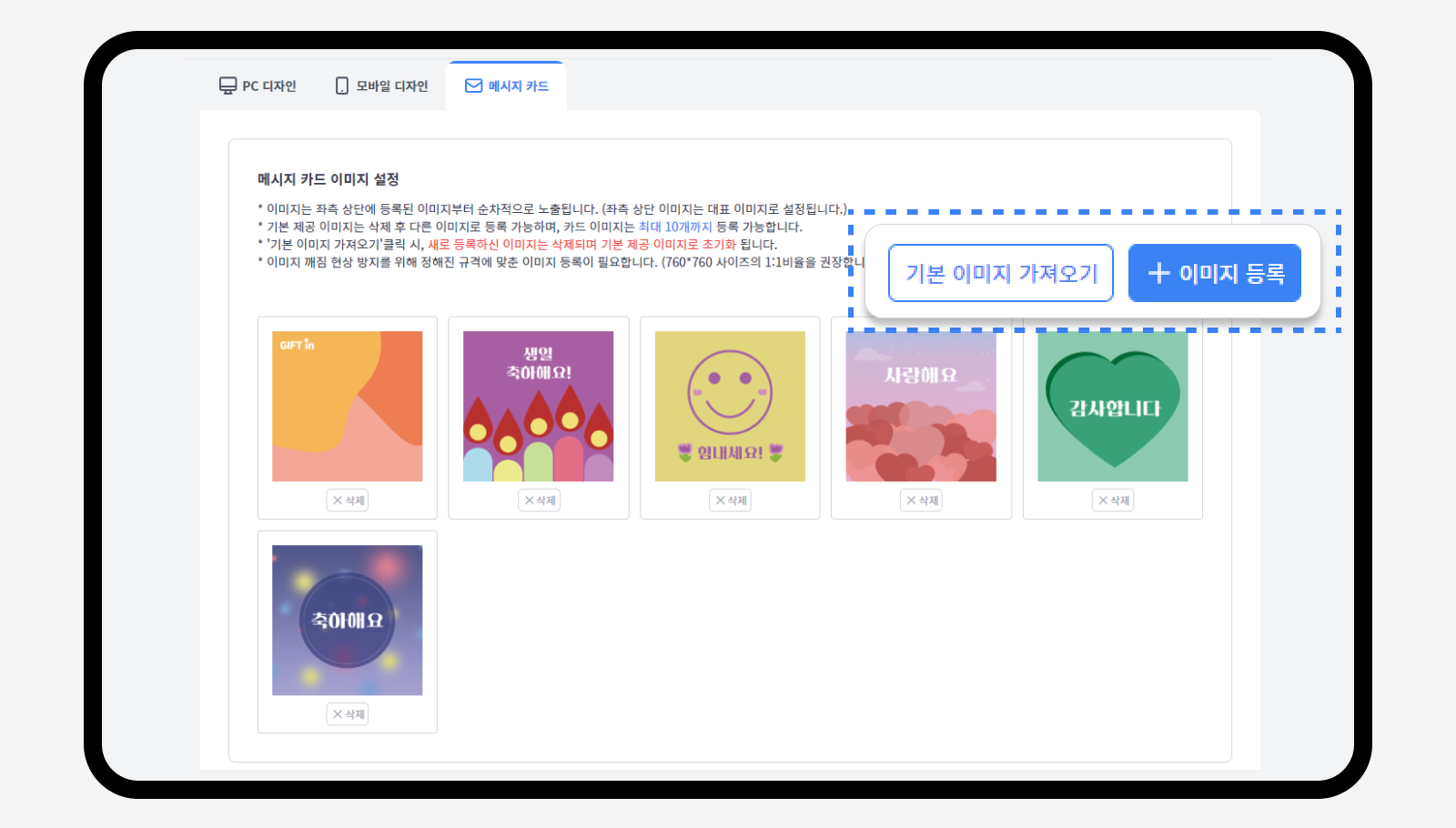Select the 감사합니다 green heart thumbnail
The height and width of the screenshot is (828, 1456).
click(1113, 407)
